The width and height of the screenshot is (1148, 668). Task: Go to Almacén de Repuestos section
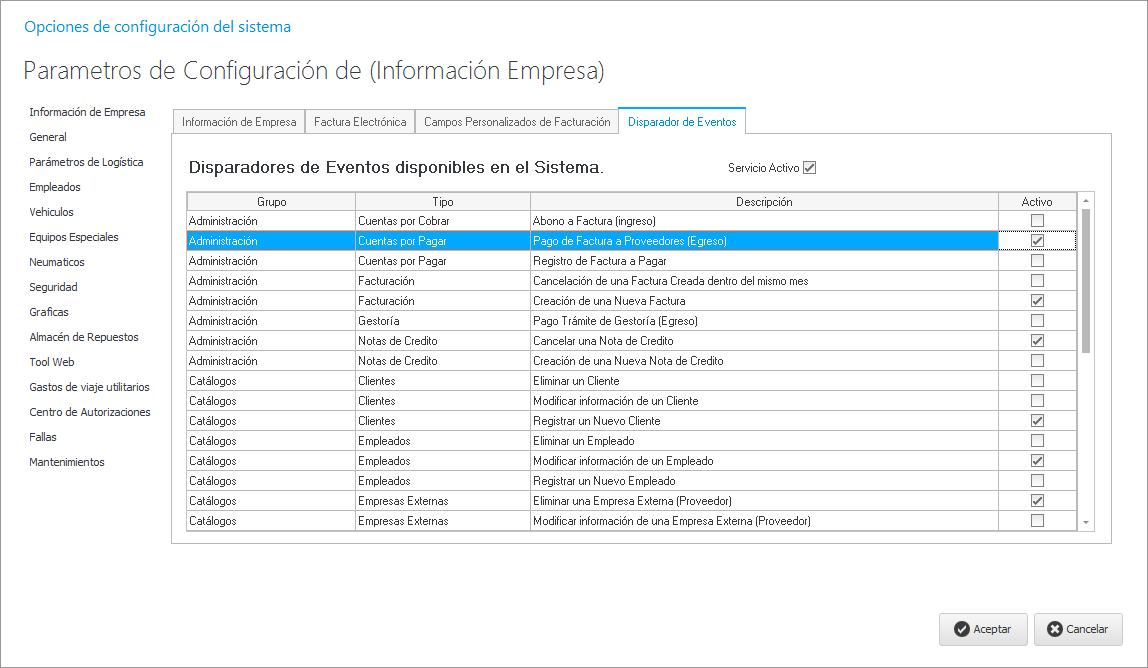pyautogui.click(x=84, y=337)
